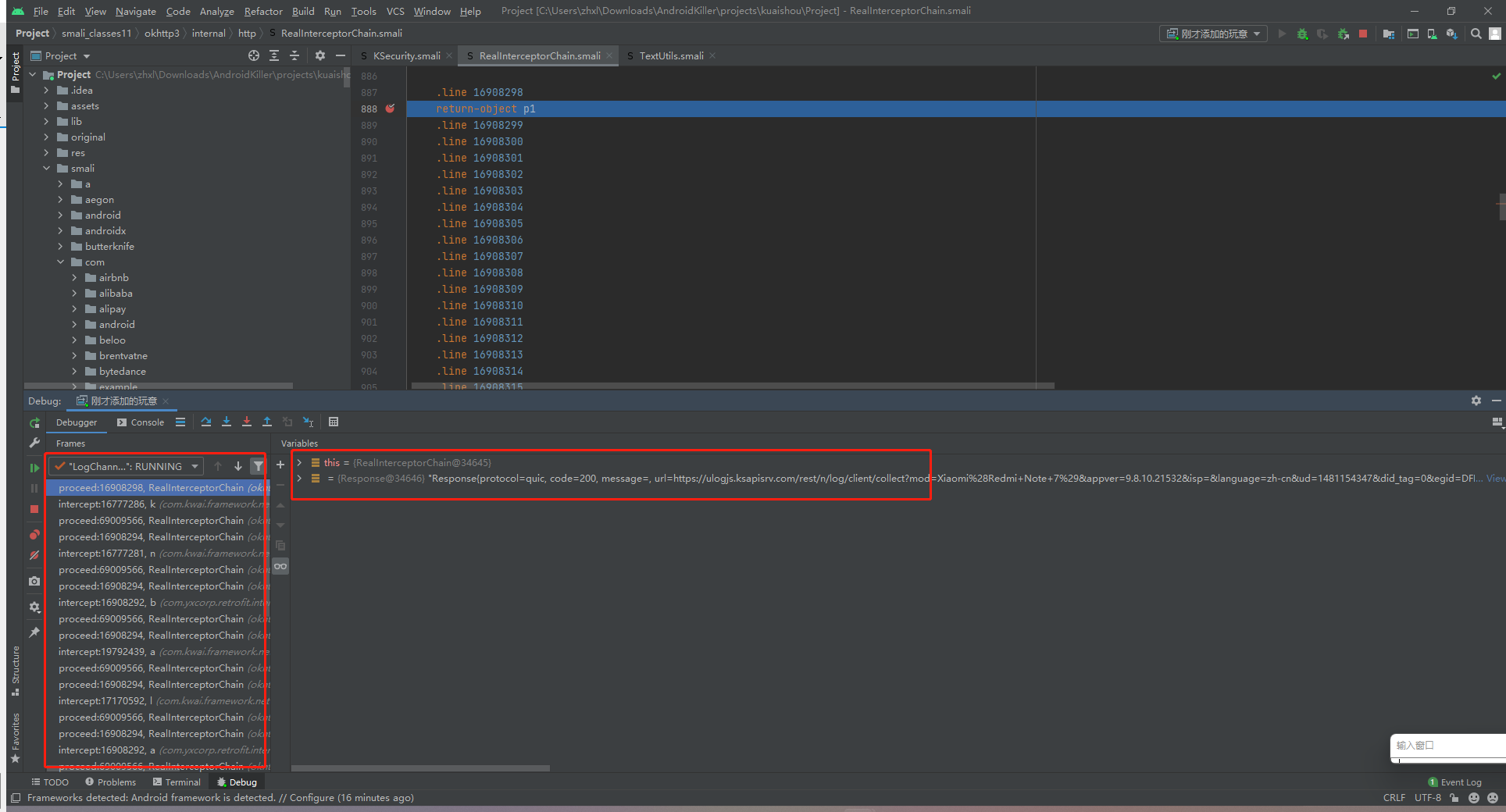Open View Breakpoints double red circle icon
Image resolution: width=1506 pixels, height=812 pixels.
(x=34, y=535)
